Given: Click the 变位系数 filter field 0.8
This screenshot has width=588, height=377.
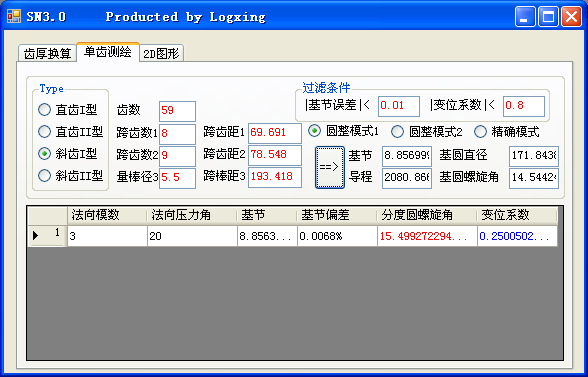Looking at the screenshot, I should point(524,106).
